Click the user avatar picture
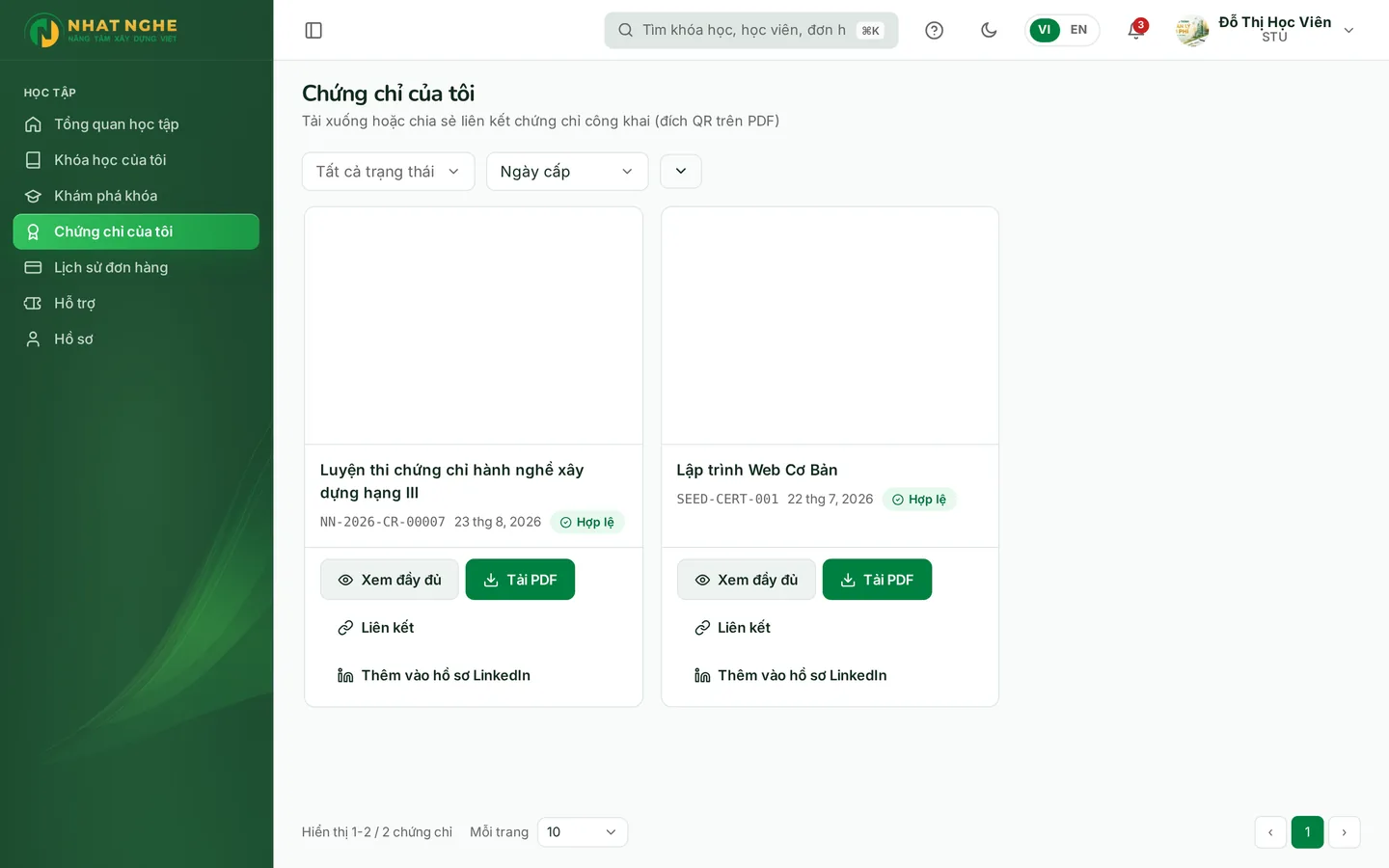 coord(1192,30)
